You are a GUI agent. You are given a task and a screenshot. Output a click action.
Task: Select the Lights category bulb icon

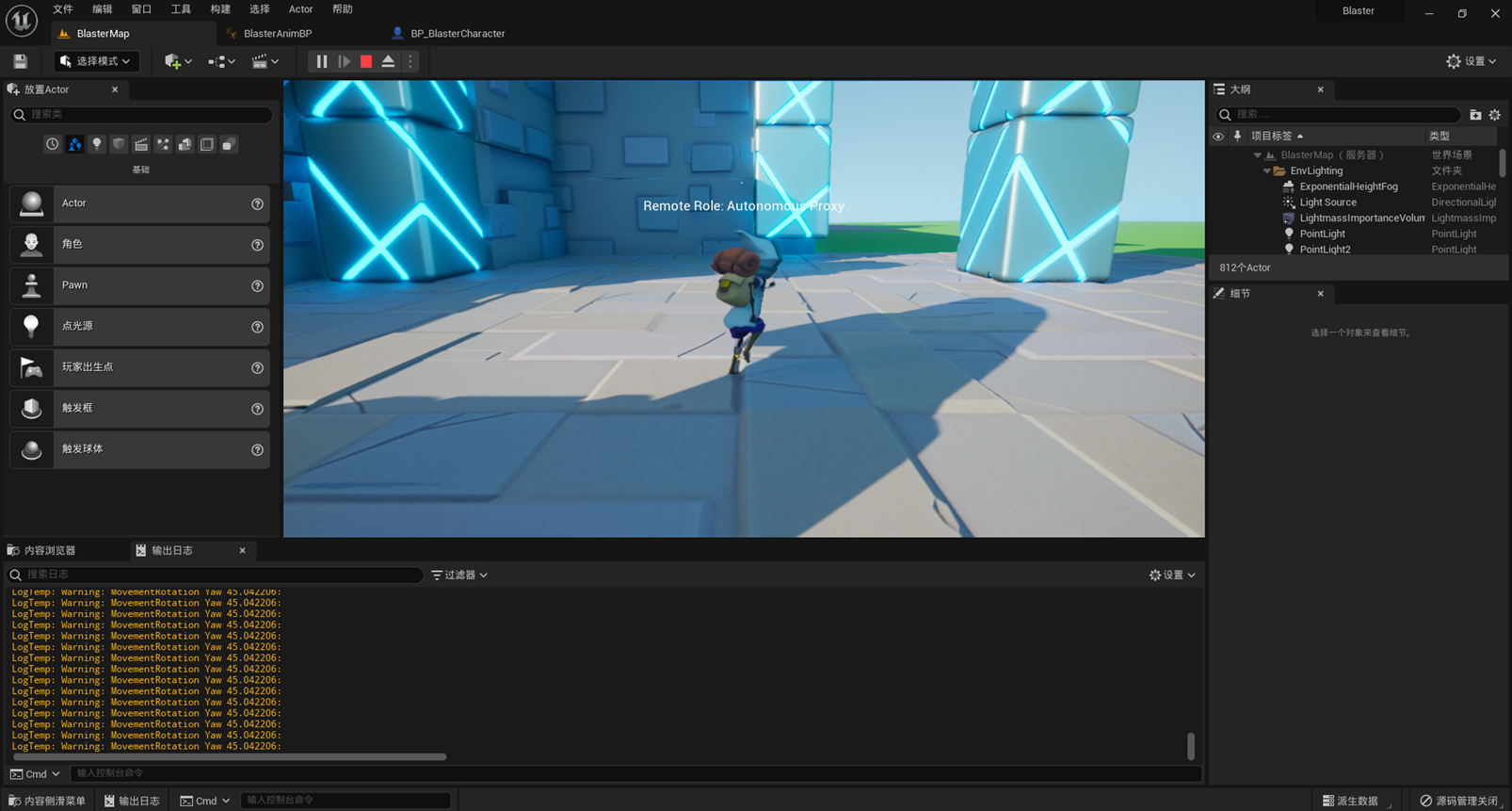[x=96, y=144]
